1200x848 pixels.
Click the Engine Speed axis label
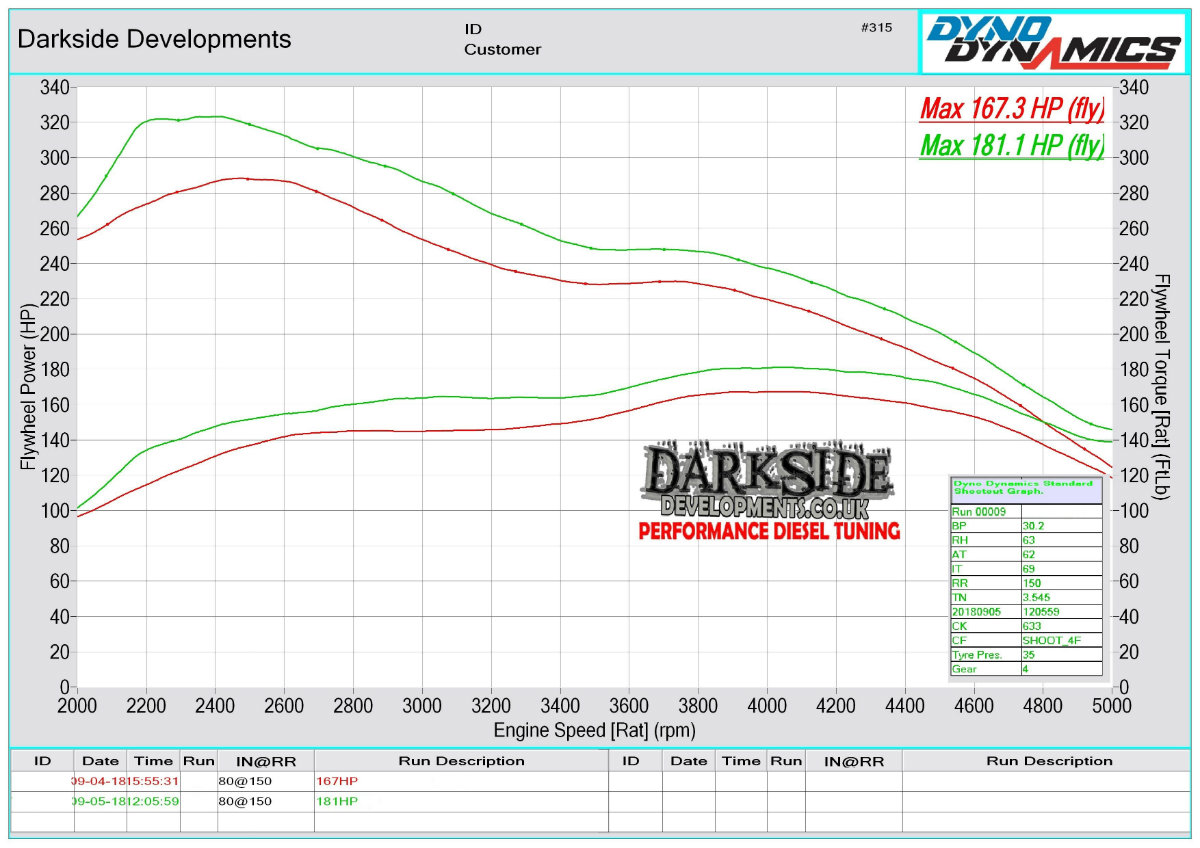pos(594,730)
